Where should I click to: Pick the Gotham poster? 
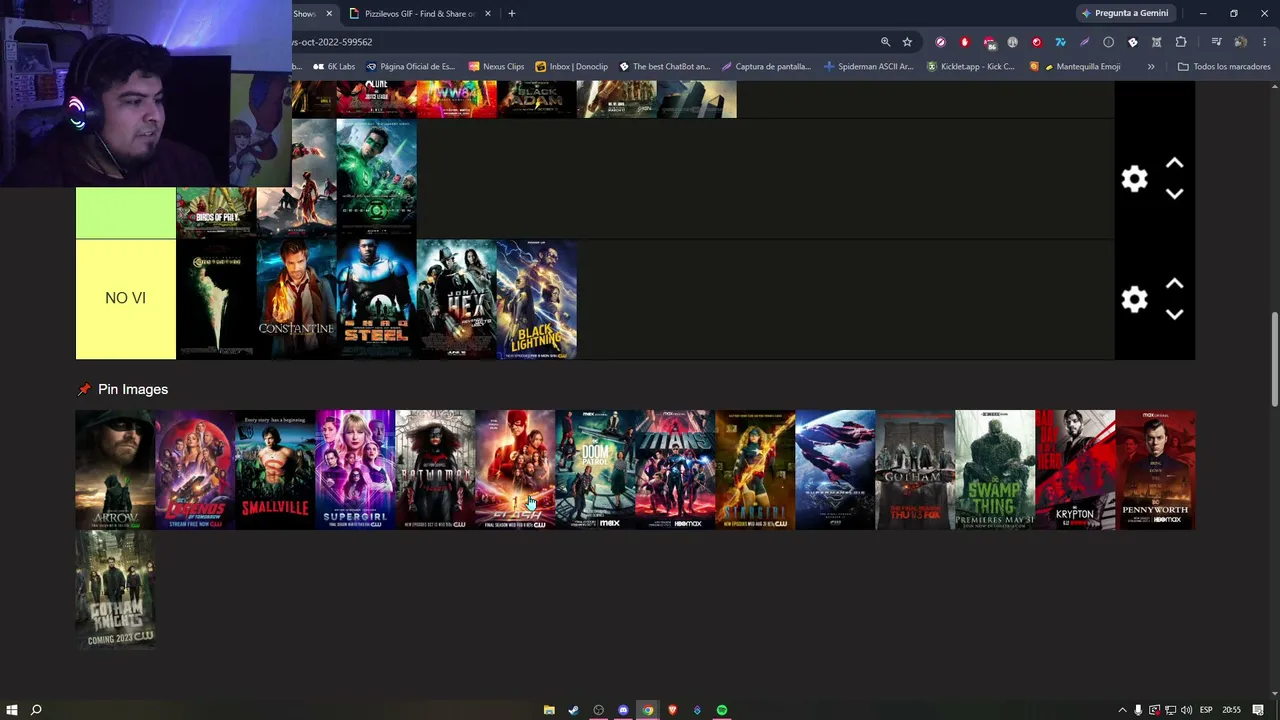pos(915,470)
